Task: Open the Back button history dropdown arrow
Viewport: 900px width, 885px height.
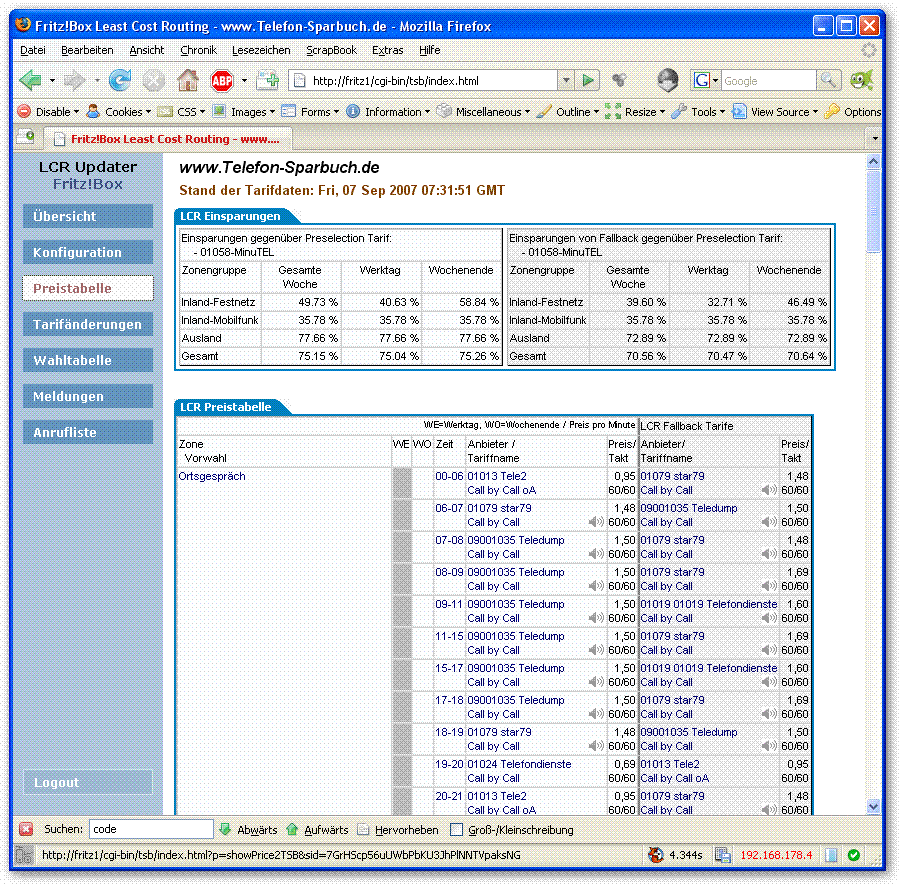Action: [52, 80]
